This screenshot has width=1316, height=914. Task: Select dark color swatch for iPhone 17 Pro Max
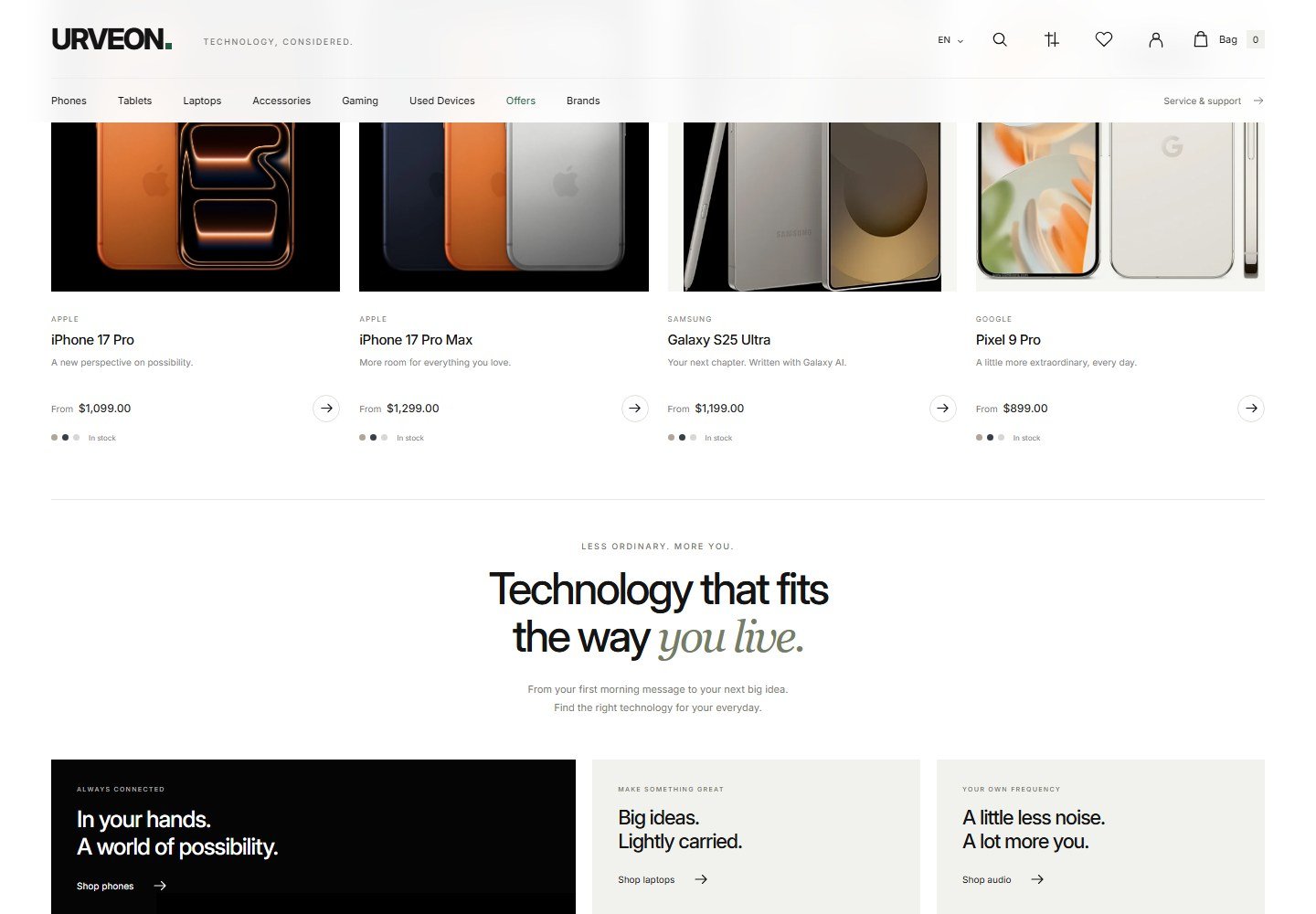[373, 438]
